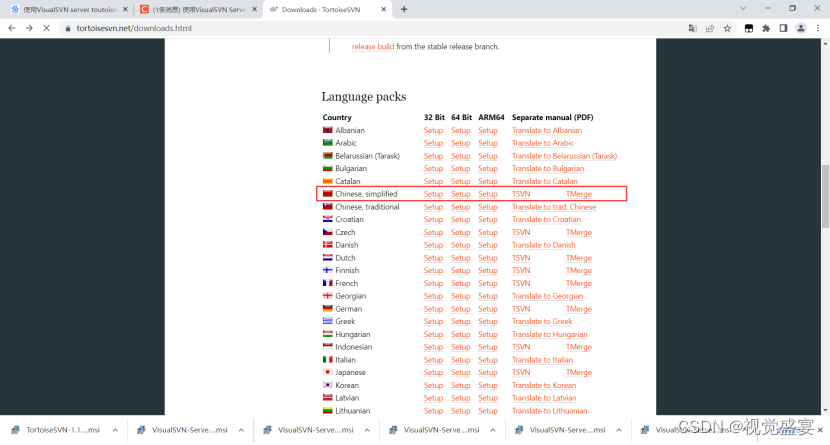Download 32 Bit Setup for Chinese, simplified

(433, 194)
